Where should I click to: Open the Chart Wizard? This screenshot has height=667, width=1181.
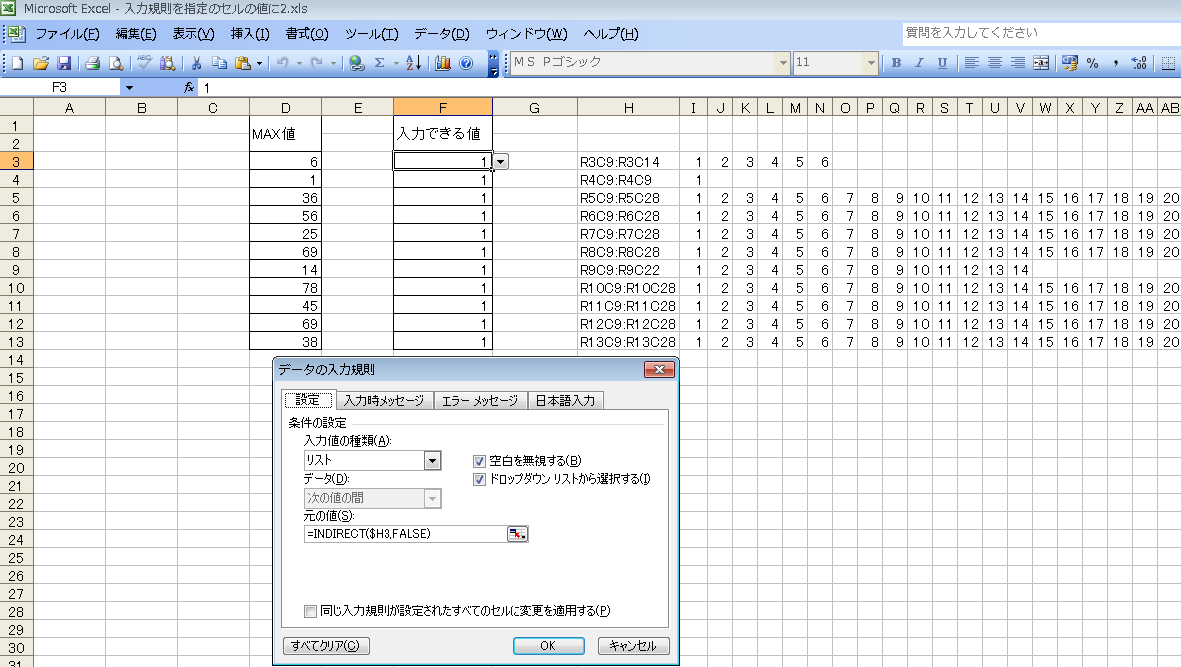coord(441,64)
